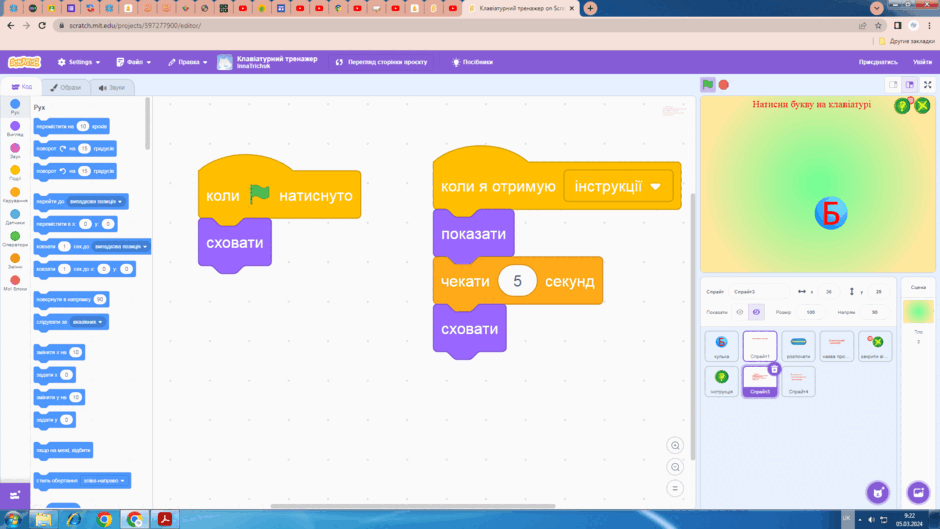Switch to the Образи tab
This screenshot has width=940, height=529.
[65, 87]
